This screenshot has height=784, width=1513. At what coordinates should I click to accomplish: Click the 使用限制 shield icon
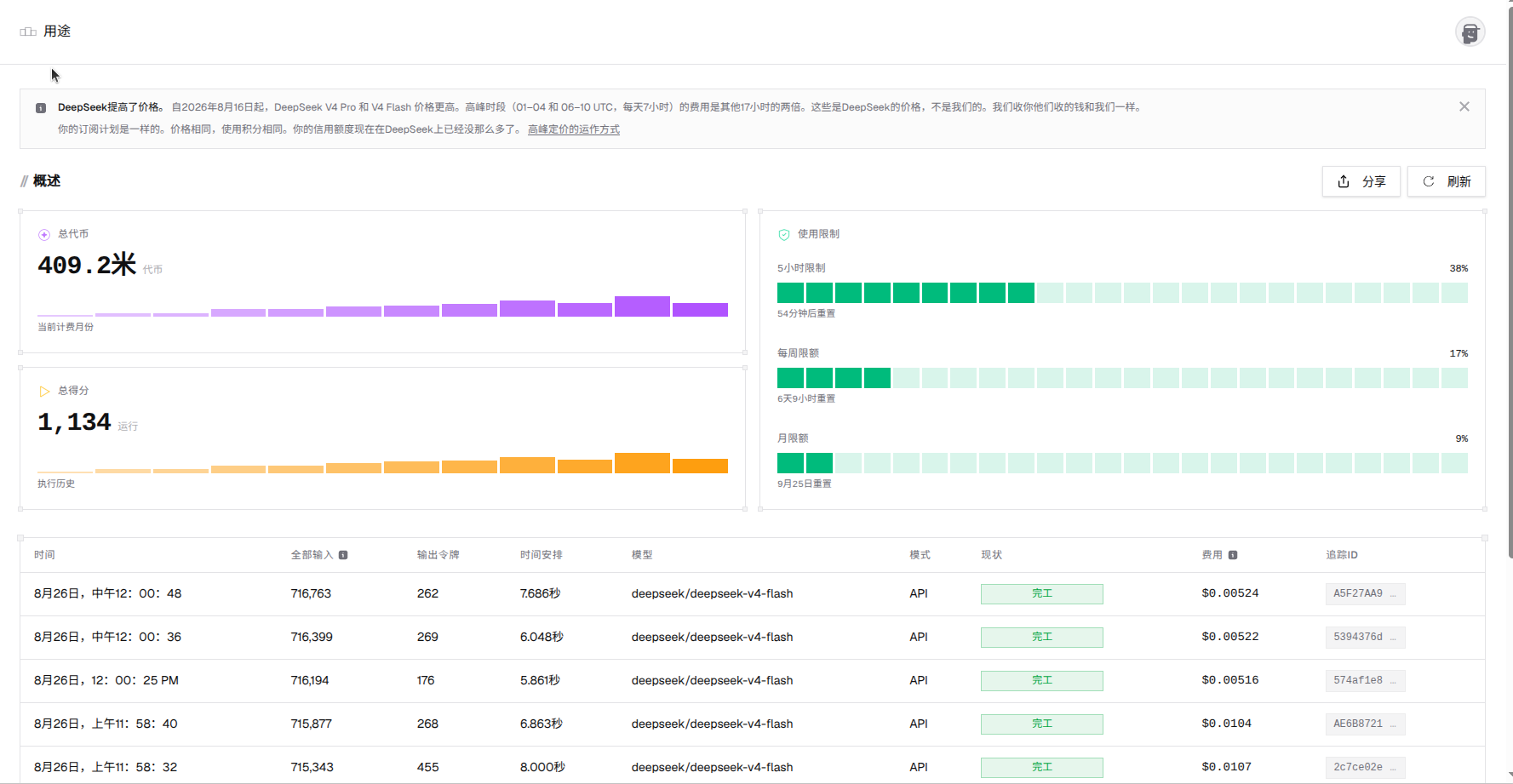pos(784,234)
